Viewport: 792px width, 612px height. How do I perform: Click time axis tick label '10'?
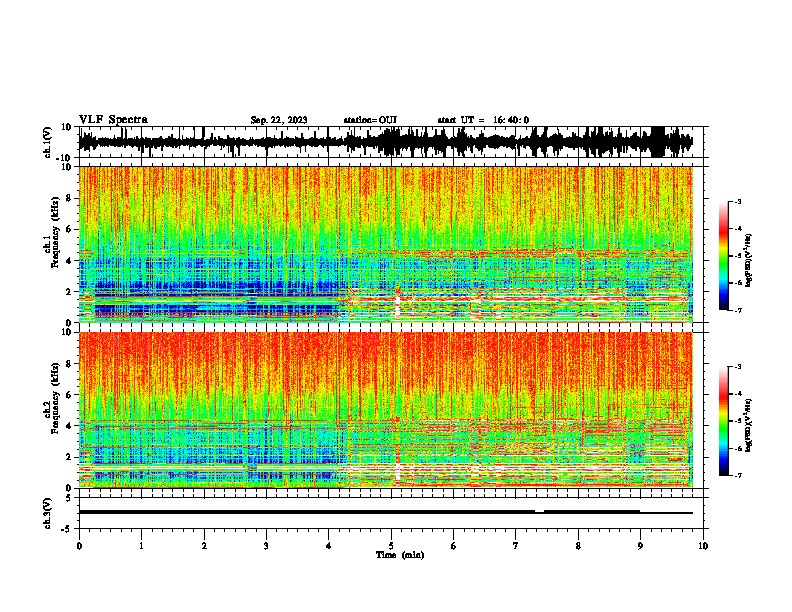point(703,546)
